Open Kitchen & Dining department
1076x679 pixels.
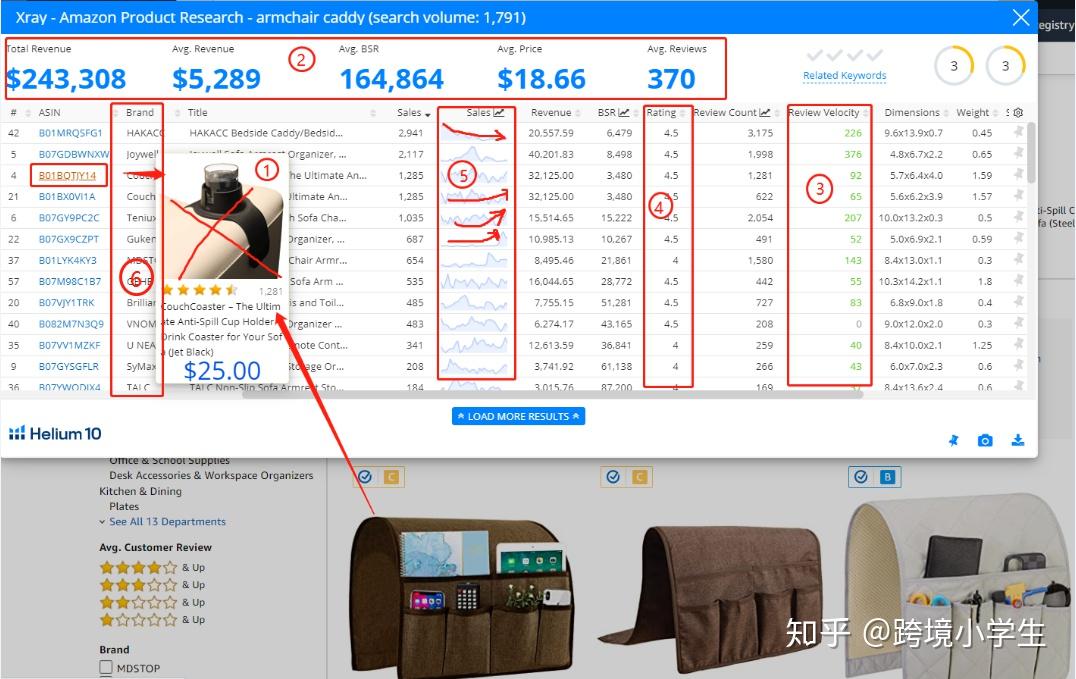point(141,492)
